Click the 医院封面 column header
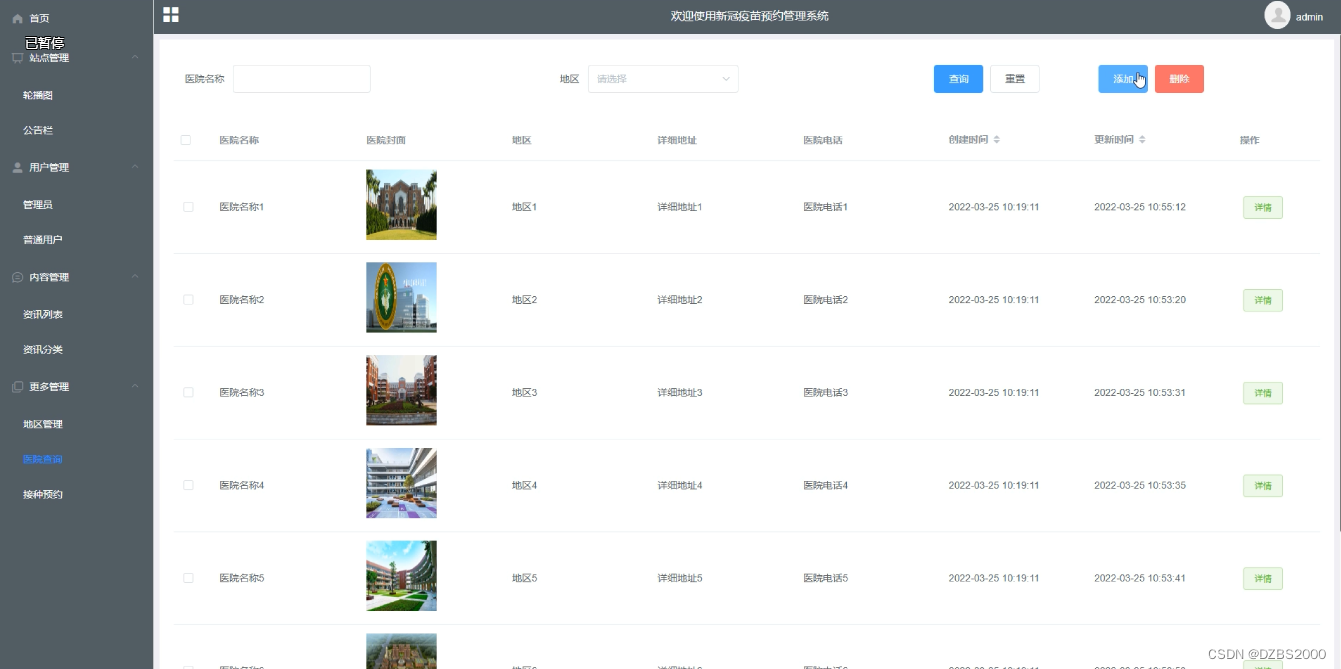 click(x=386, y=140)
